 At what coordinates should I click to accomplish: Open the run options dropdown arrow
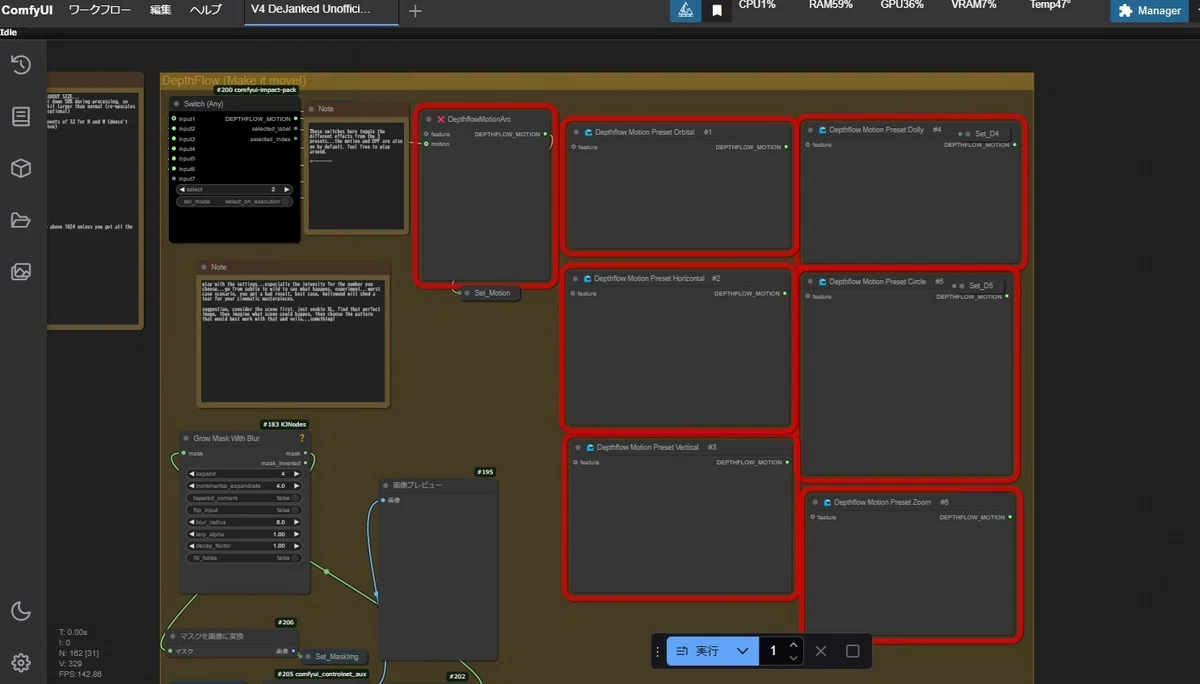742,651
